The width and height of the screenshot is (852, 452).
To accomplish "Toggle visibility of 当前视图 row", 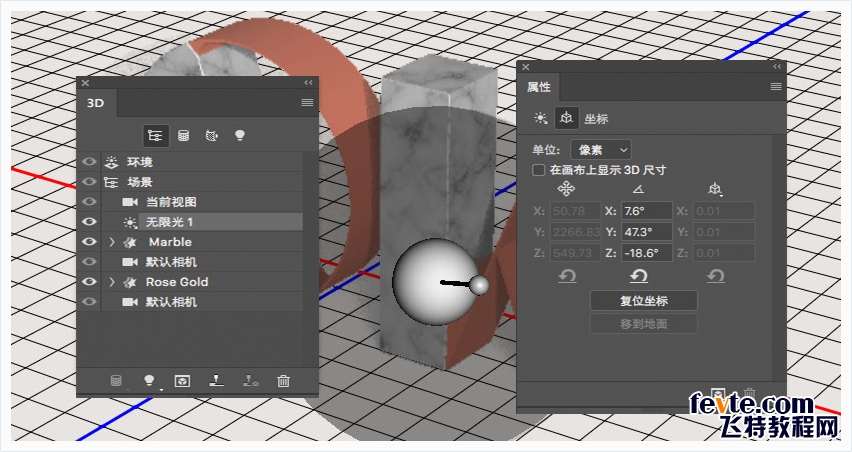I will coord(89,202).
